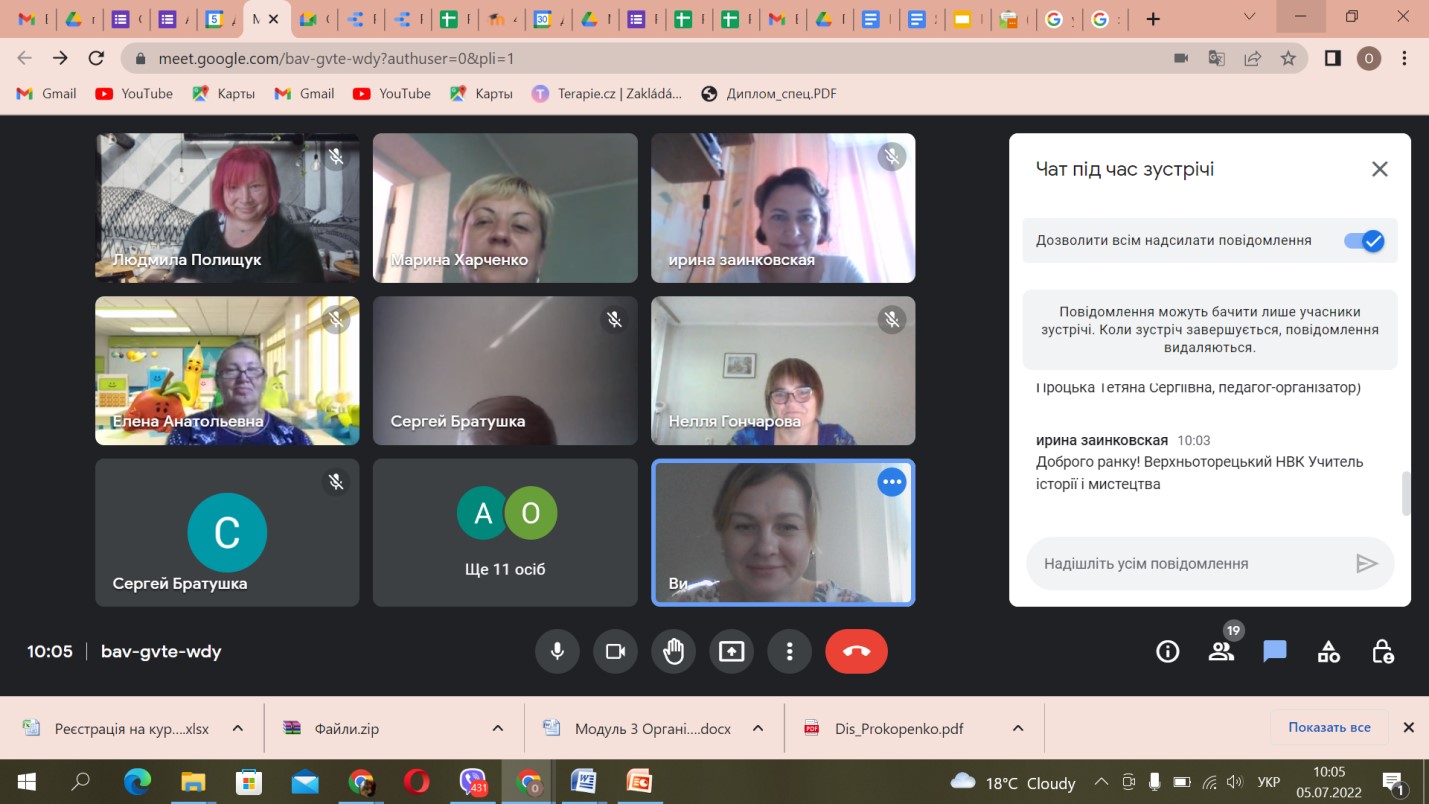
Task: Expand options for Реєстрація на кур....xlsx download
Action: pyautogui.click(x=238, y=729)
